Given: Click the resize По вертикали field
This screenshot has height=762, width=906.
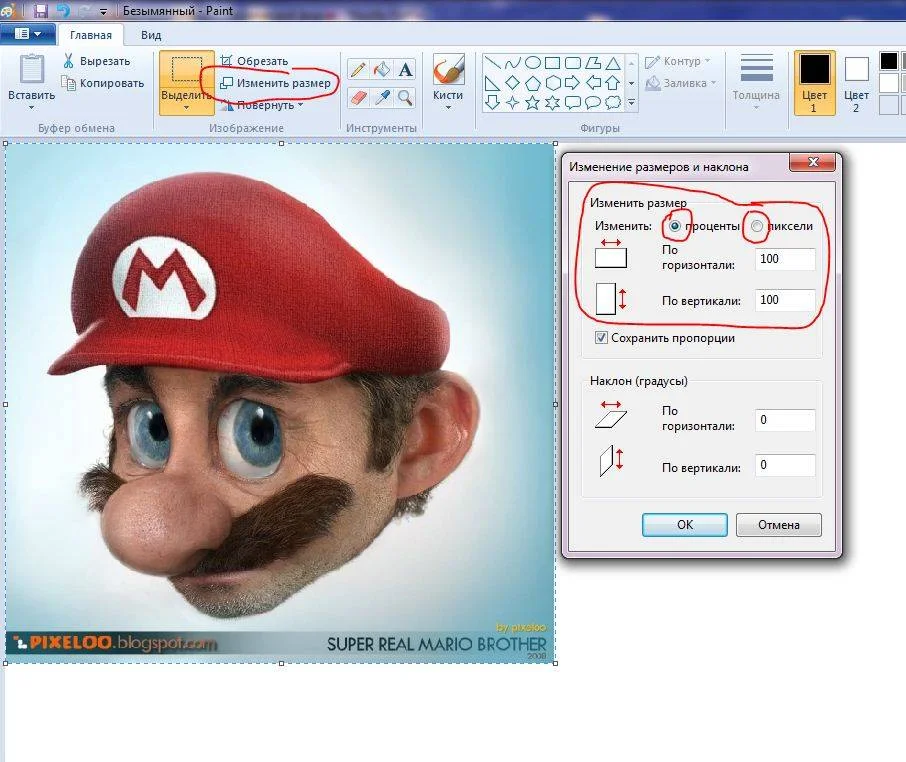Looking at the screenshot, I should (785, 300).
